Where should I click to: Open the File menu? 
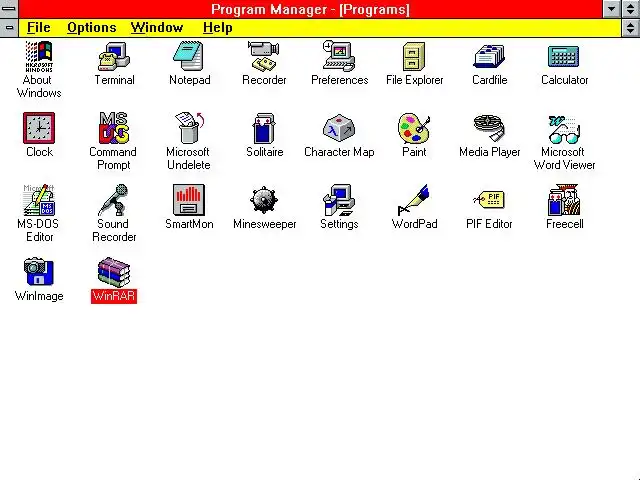pyautogui.click(x=38, y=27)
